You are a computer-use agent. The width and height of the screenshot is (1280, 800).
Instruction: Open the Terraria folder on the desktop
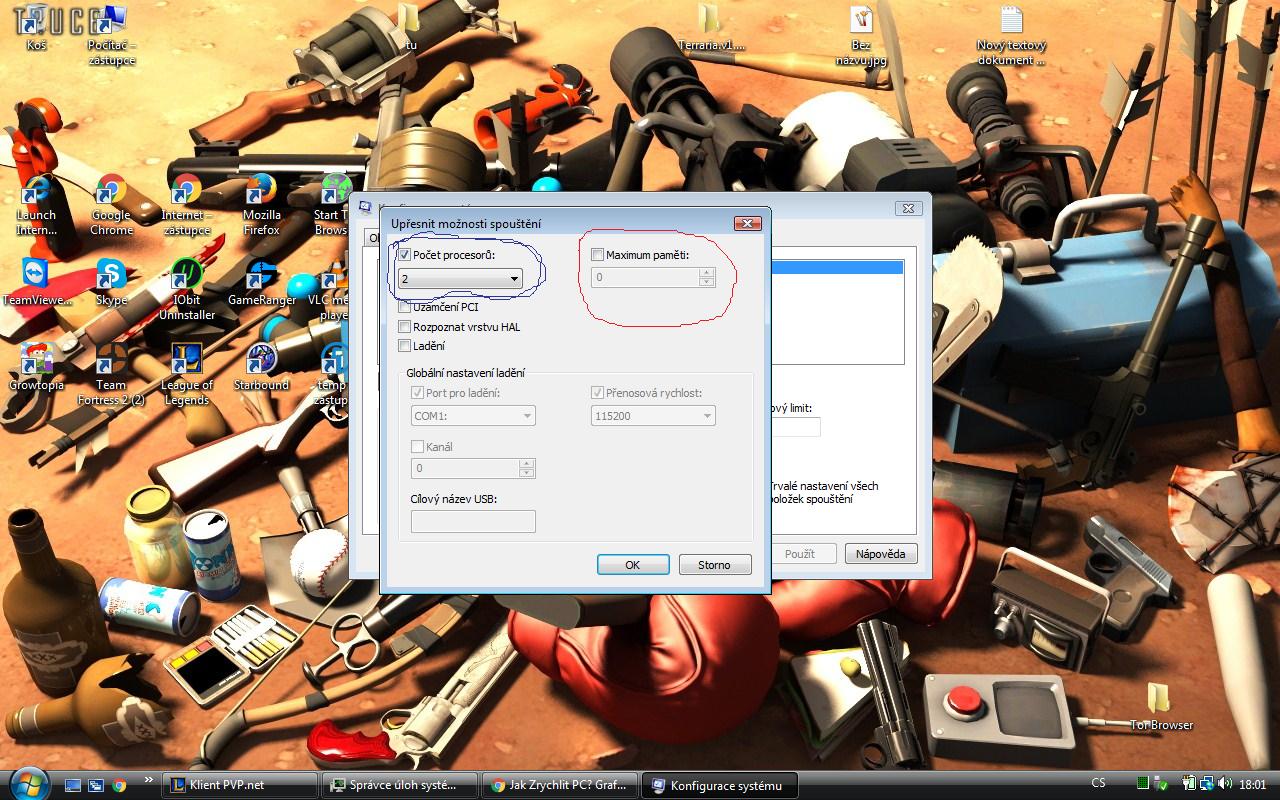[x=711, y=27]
